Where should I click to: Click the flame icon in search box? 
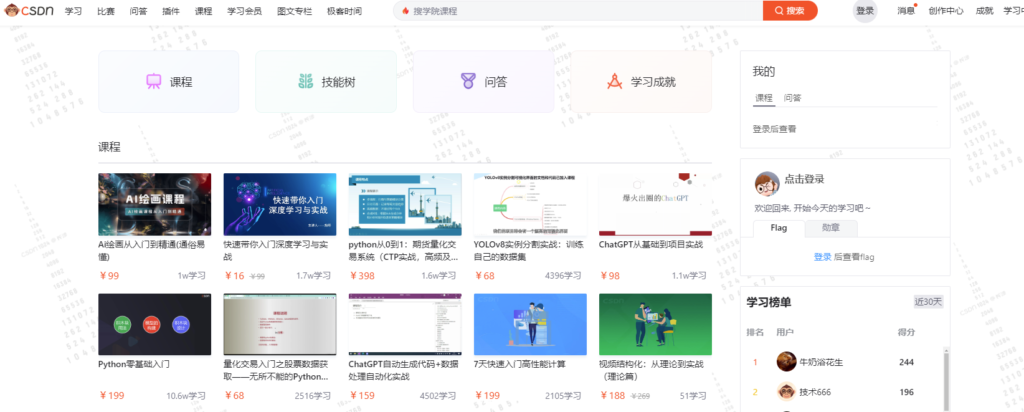coord(406,11)
